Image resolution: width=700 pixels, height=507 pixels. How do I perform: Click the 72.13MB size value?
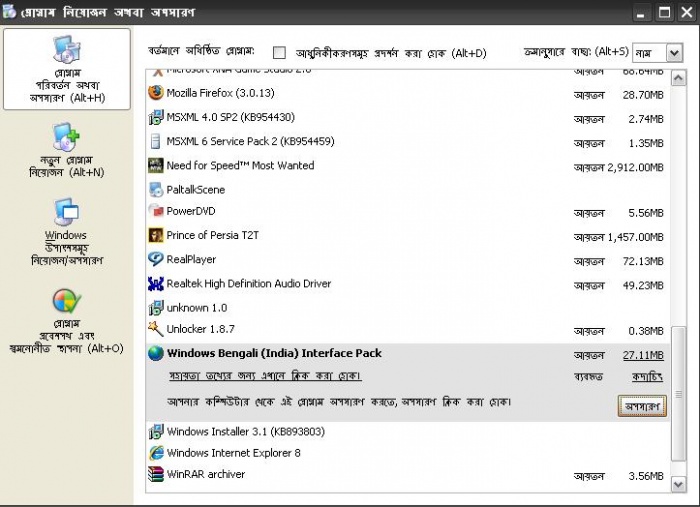(643, 262)
